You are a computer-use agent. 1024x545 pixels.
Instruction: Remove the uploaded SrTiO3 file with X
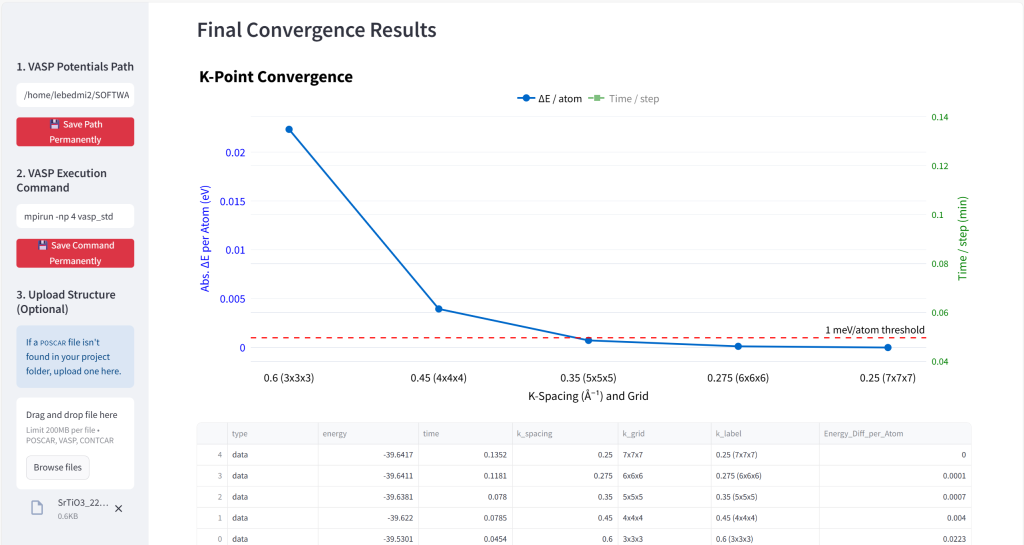pos(119,508)
